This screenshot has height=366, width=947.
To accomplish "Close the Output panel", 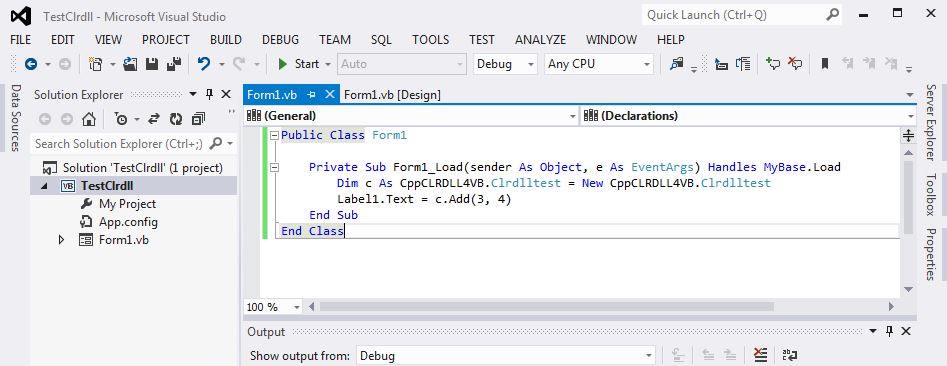I will (x=906, y=331).
